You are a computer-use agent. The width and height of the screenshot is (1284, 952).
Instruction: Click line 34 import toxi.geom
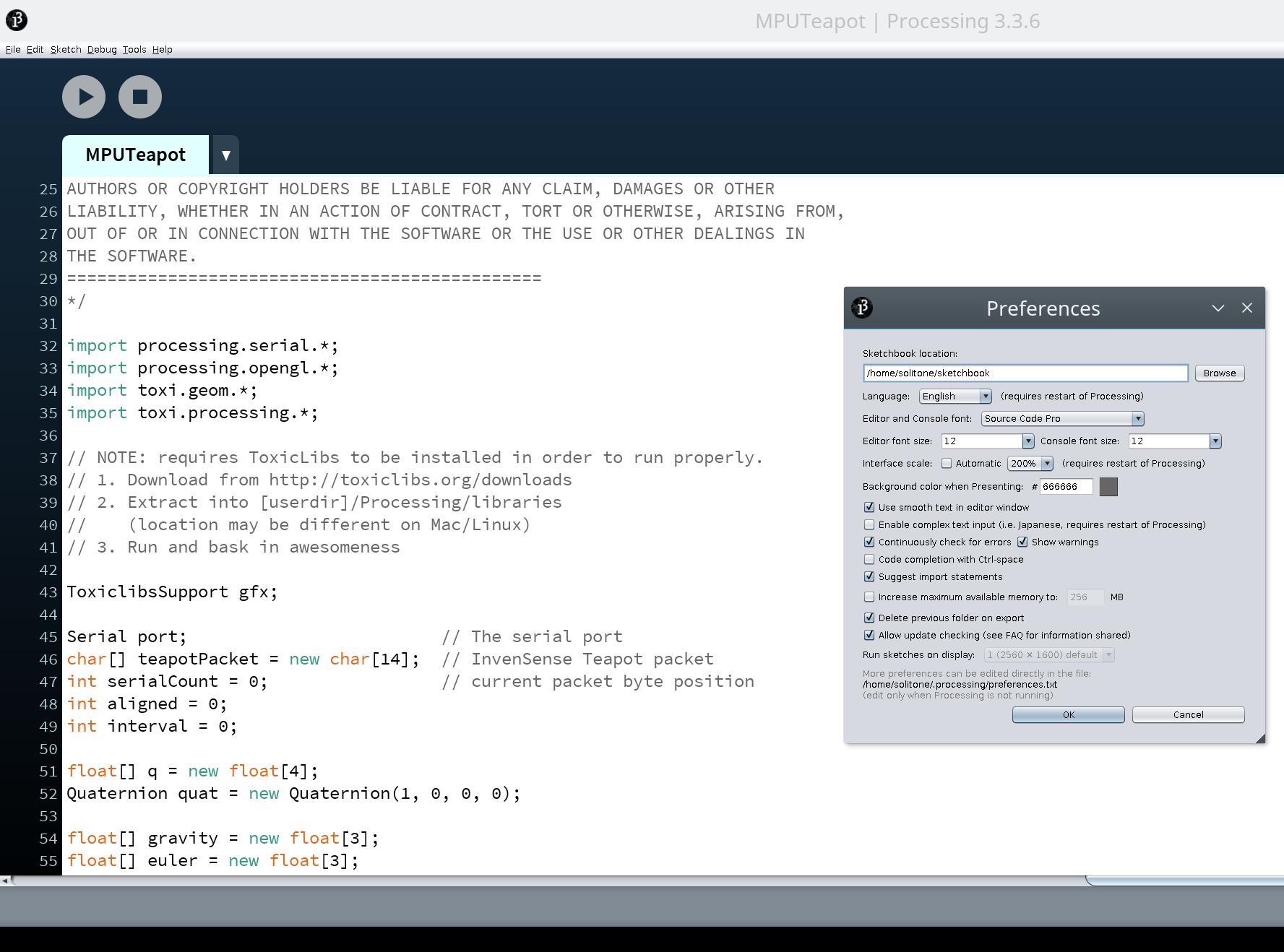[162, 390]
